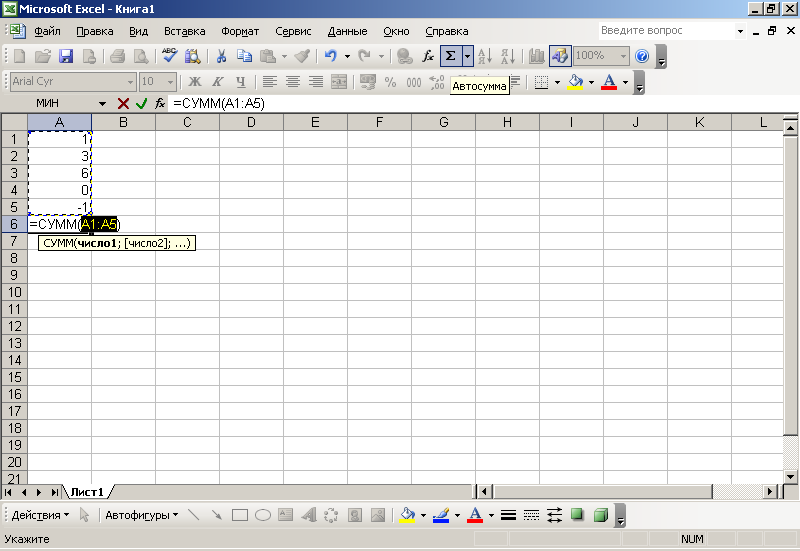This screenshot has width=800, height=551.
Task: Click the Print icon
Action: tap(117, 56)
